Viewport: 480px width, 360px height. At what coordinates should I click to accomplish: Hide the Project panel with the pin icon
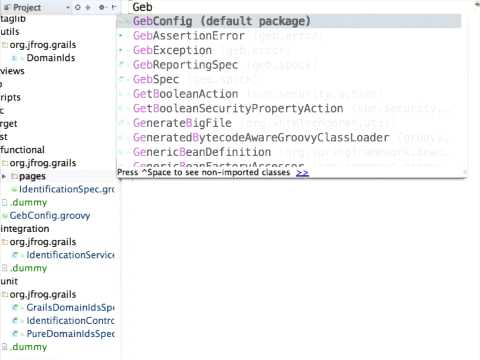tap(114, 7)
